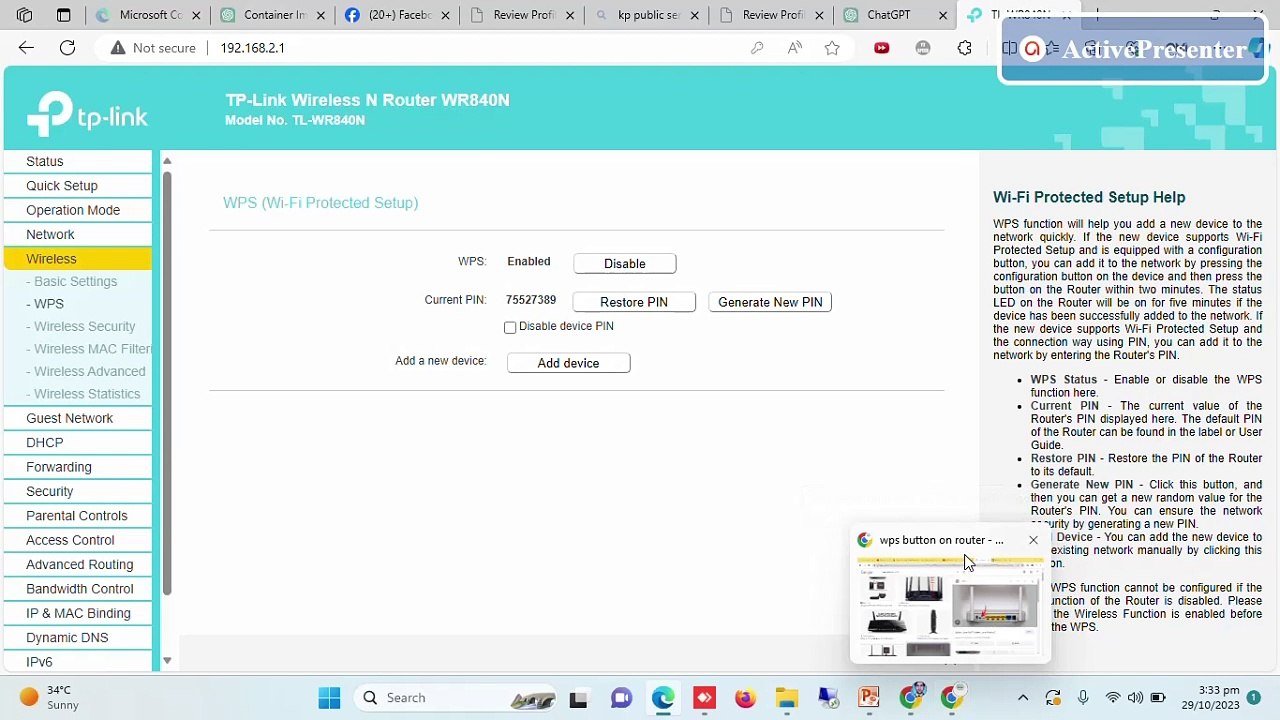Click the address bar showing 192.168.2.1
Image resolution: width=1280 pixels, height=720 pixels.
click(x=253, y=48)
